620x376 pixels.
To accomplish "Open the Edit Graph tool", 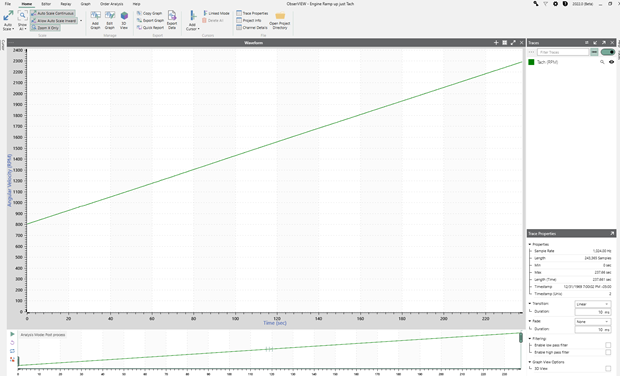I will click(110, 16).
